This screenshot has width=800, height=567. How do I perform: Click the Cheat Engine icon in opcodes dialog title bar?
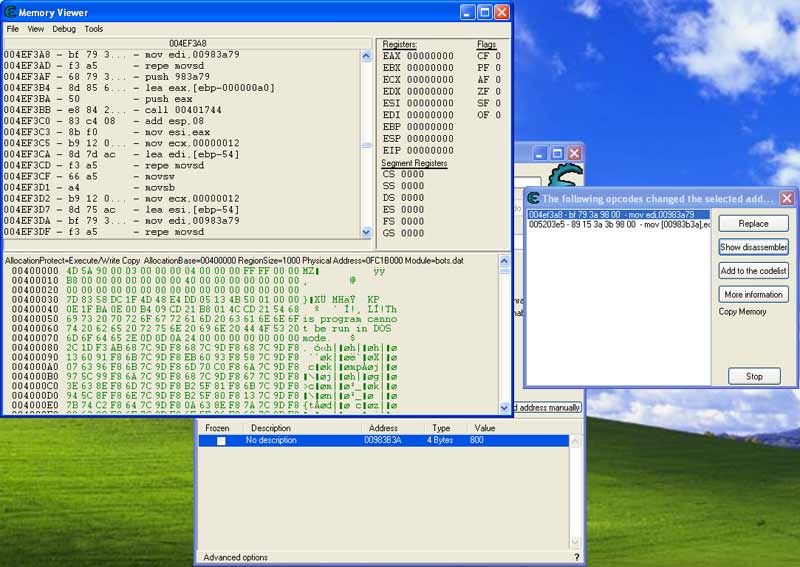534,198
